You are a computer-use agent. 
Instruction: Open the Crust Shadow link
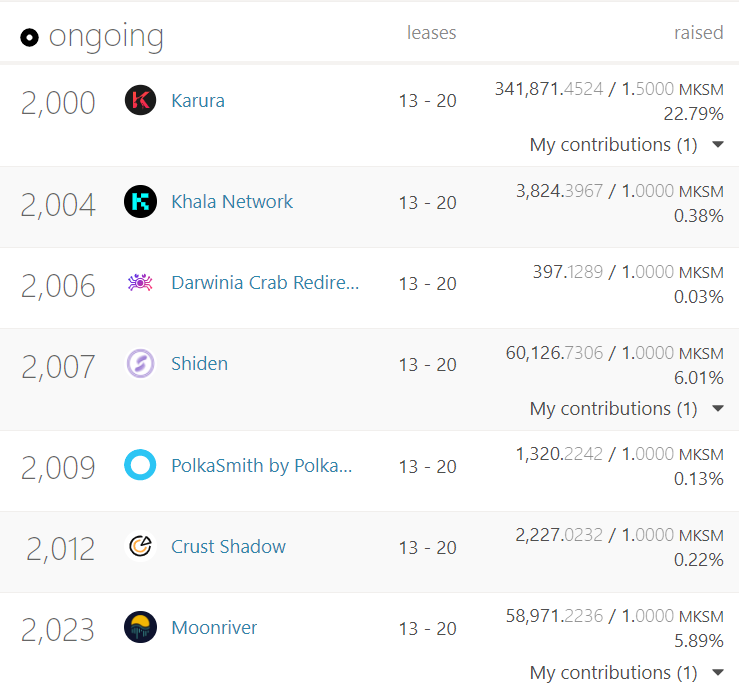coord(229,547)
